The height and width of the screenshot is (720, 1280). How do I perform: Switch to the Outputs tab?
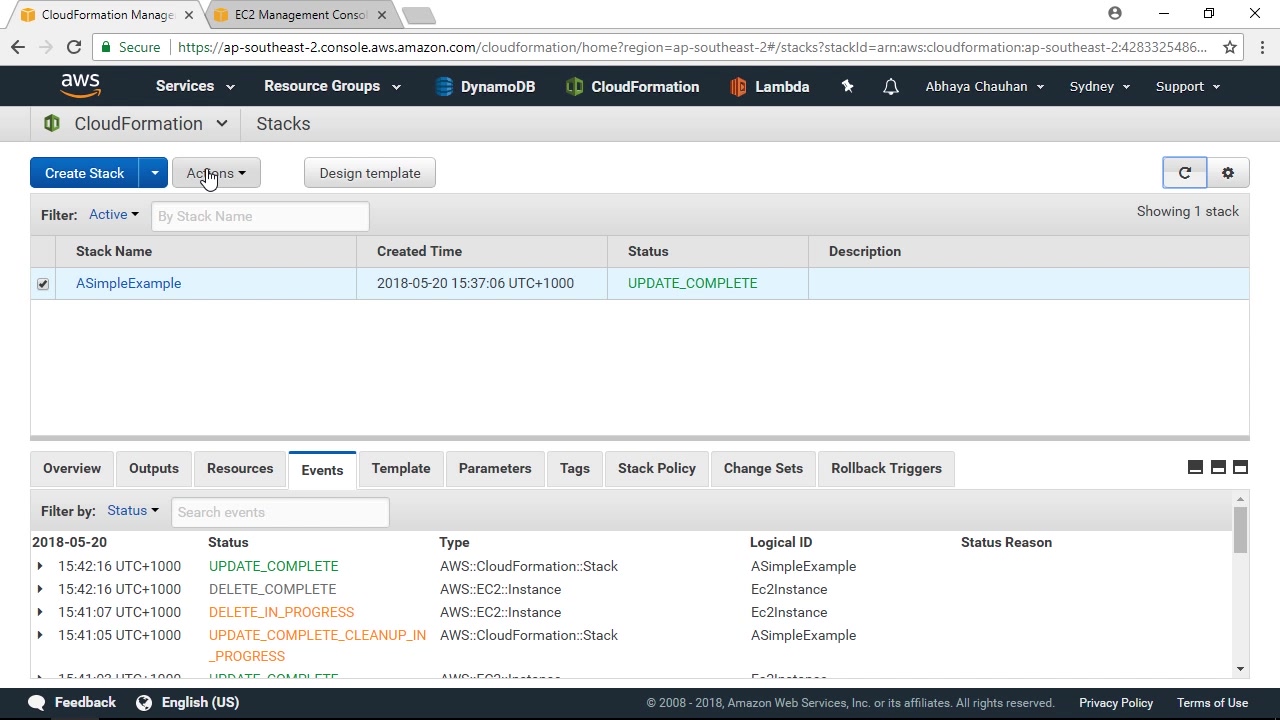pyautogui.click(x=154, y=468)
